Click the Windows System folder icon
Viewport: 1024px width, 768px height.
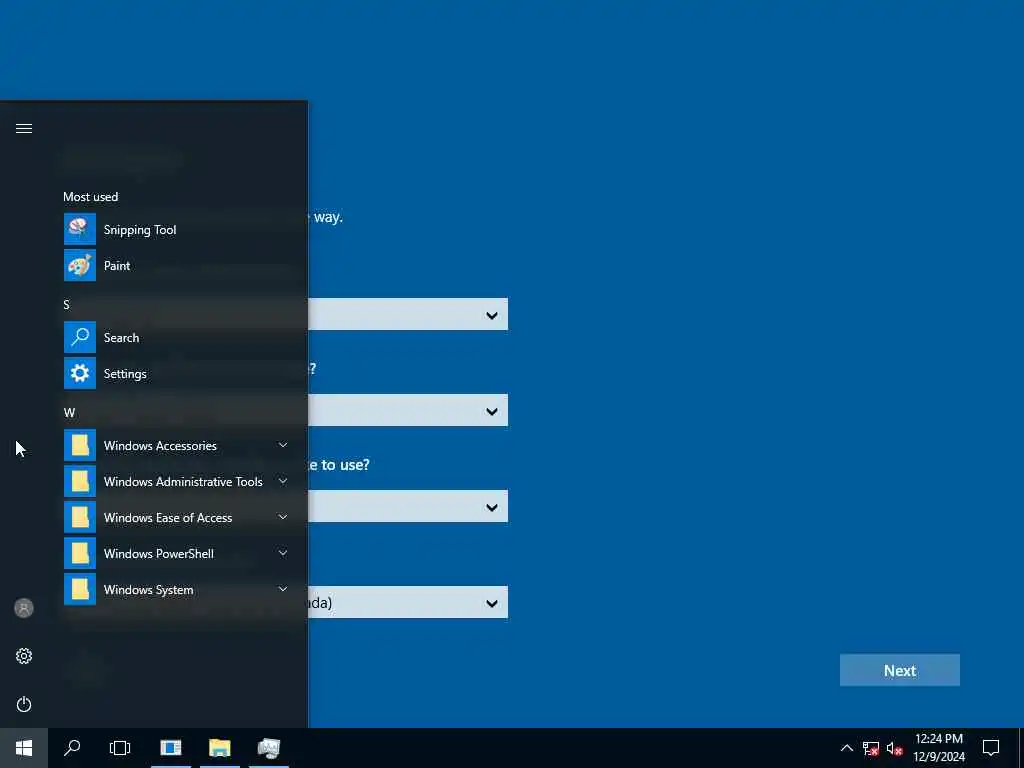click(80, 588)
